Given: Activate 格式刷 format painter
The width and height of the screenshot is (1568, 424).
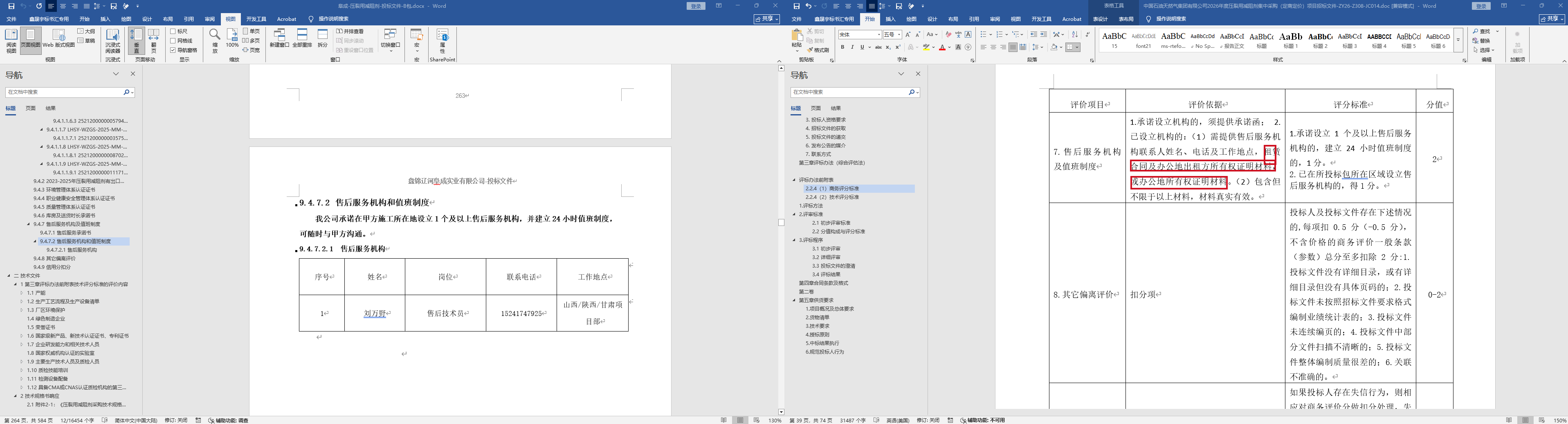Looking at the screenshot, I should pos(818,50).
